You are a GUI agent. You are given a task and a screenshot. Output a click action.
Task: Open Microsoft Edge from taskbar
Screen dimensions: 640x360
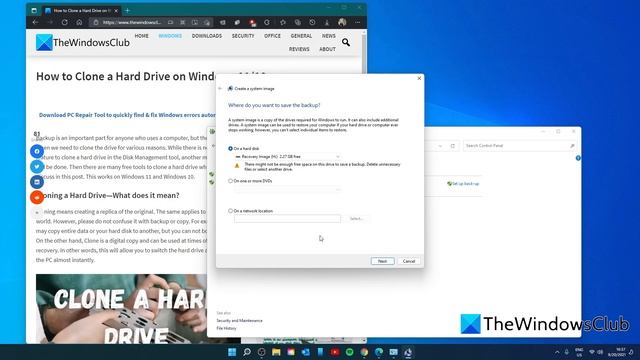point(379,352)
